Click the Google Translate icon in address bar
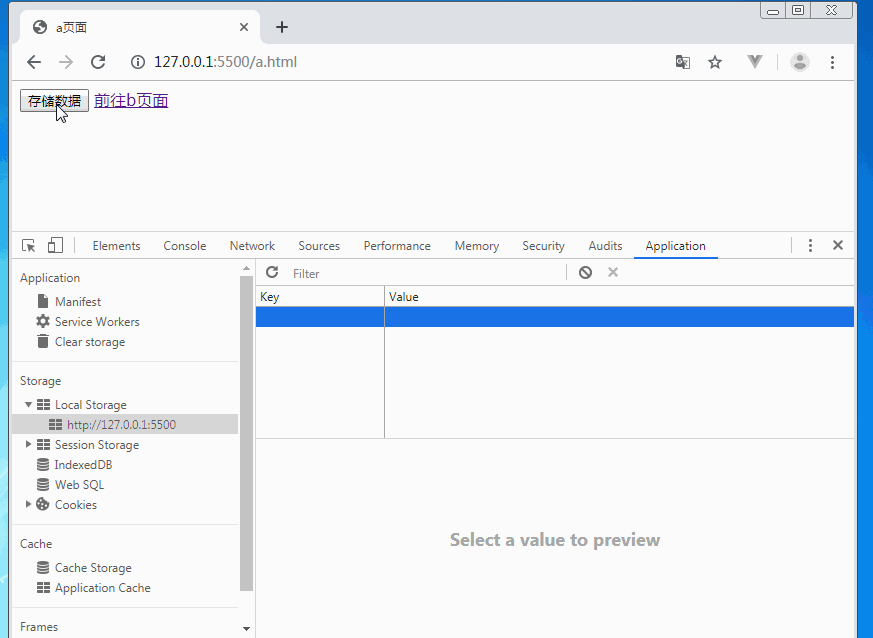 pyautogui.click(x=682, y=61)
